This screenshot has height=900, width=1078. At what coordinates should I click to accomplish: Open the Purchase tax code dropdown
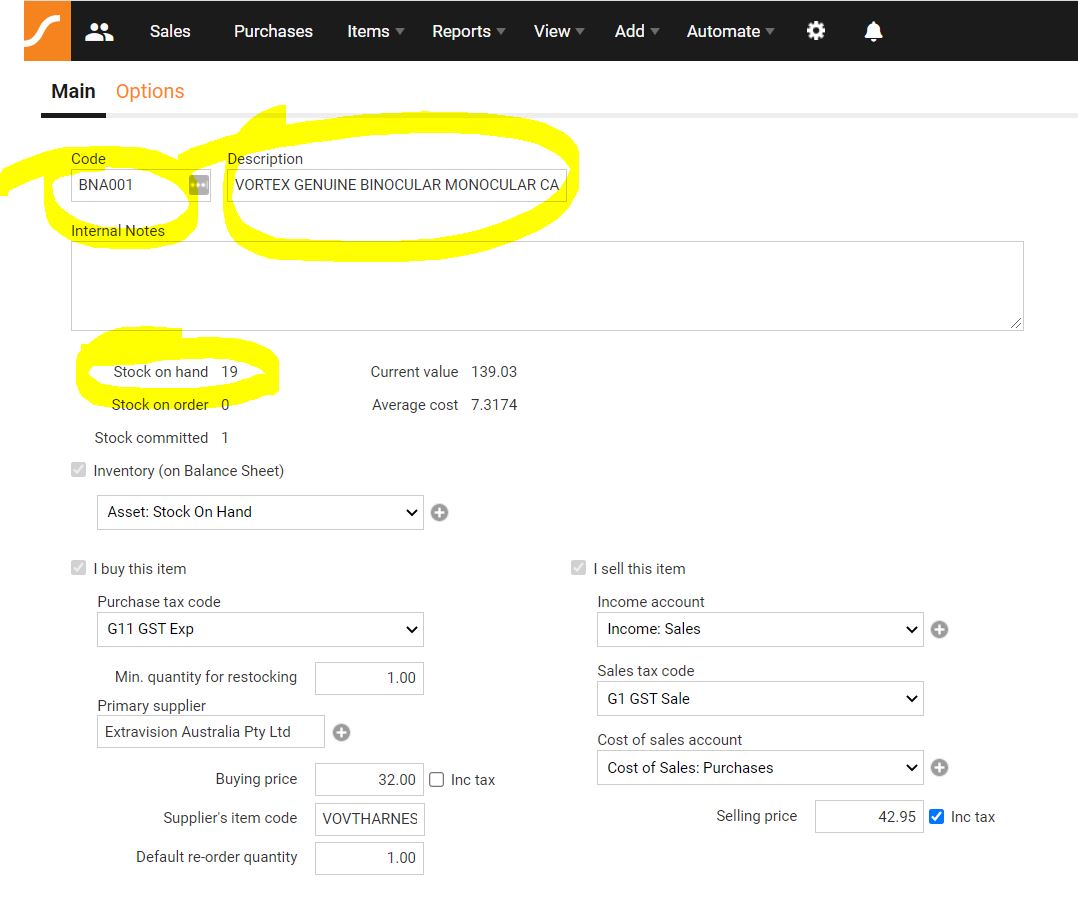click(x=260, y=629)
